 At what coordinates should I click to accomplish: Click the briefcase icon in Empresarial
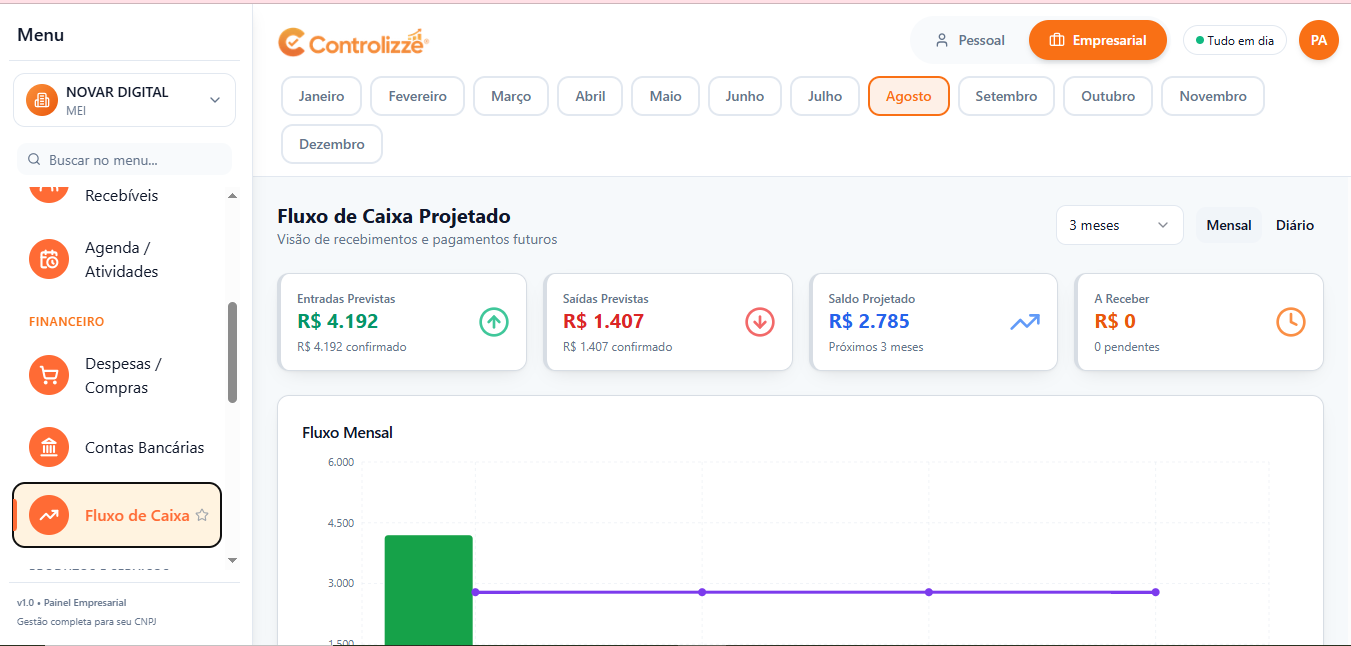[1057, 41]
